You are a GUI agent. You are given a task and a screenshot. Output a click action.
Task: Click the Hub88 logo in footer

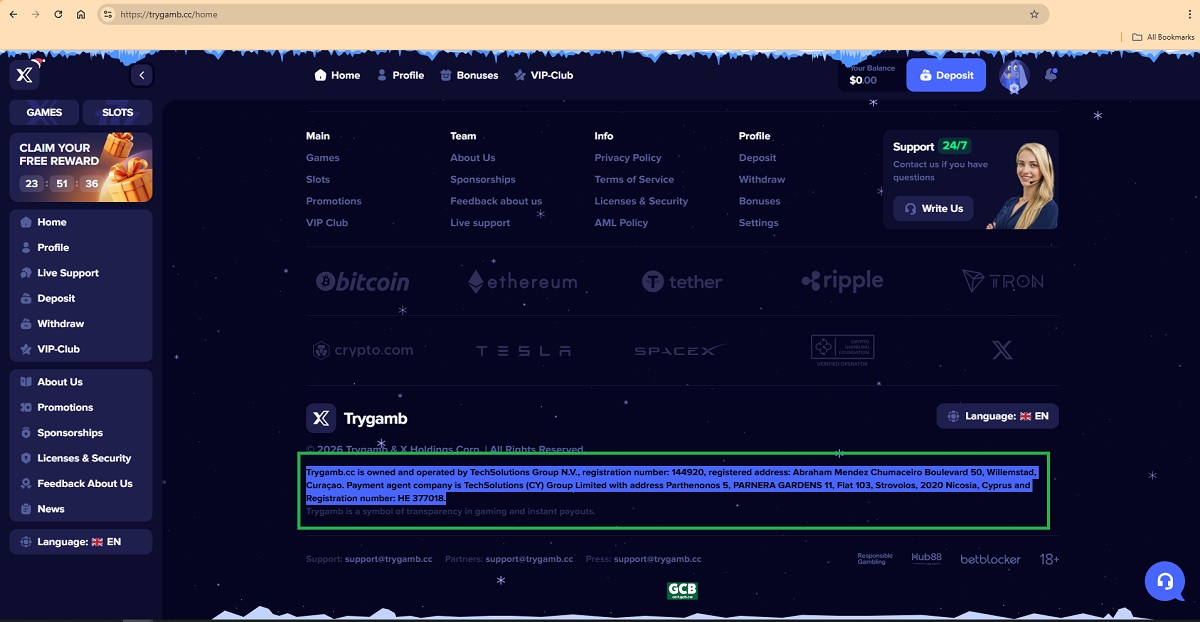927,558
